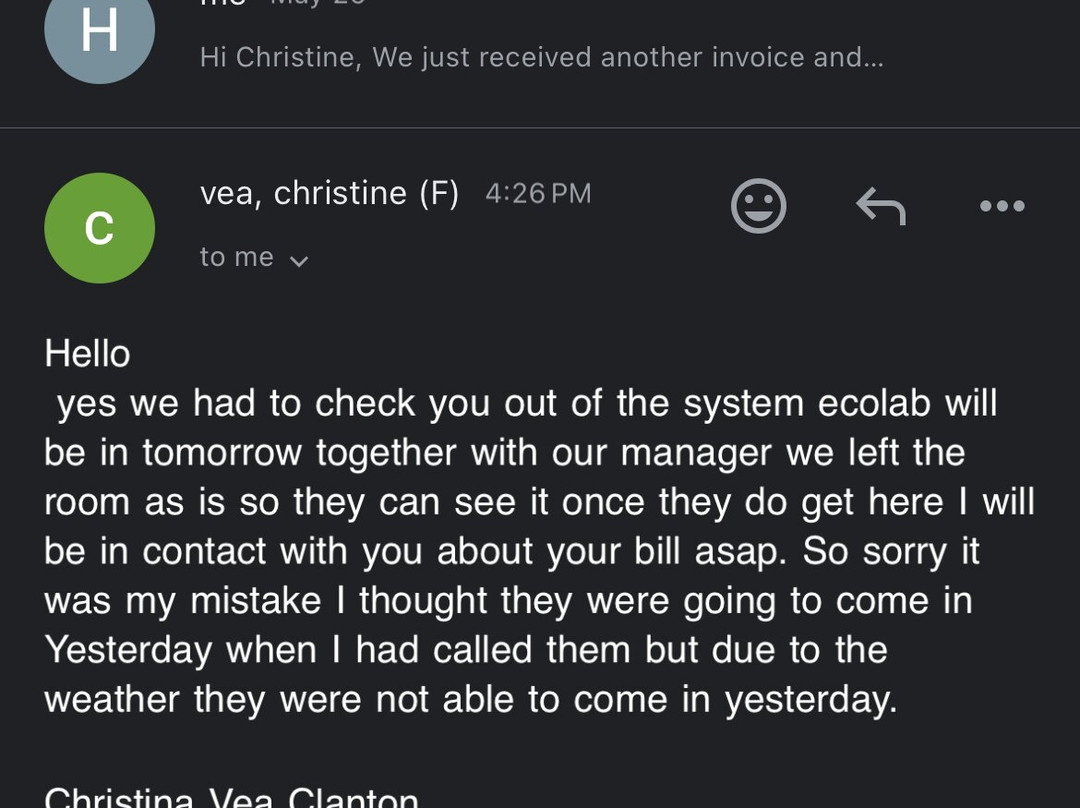Open the three-dot more options menu

point(1002,206)
